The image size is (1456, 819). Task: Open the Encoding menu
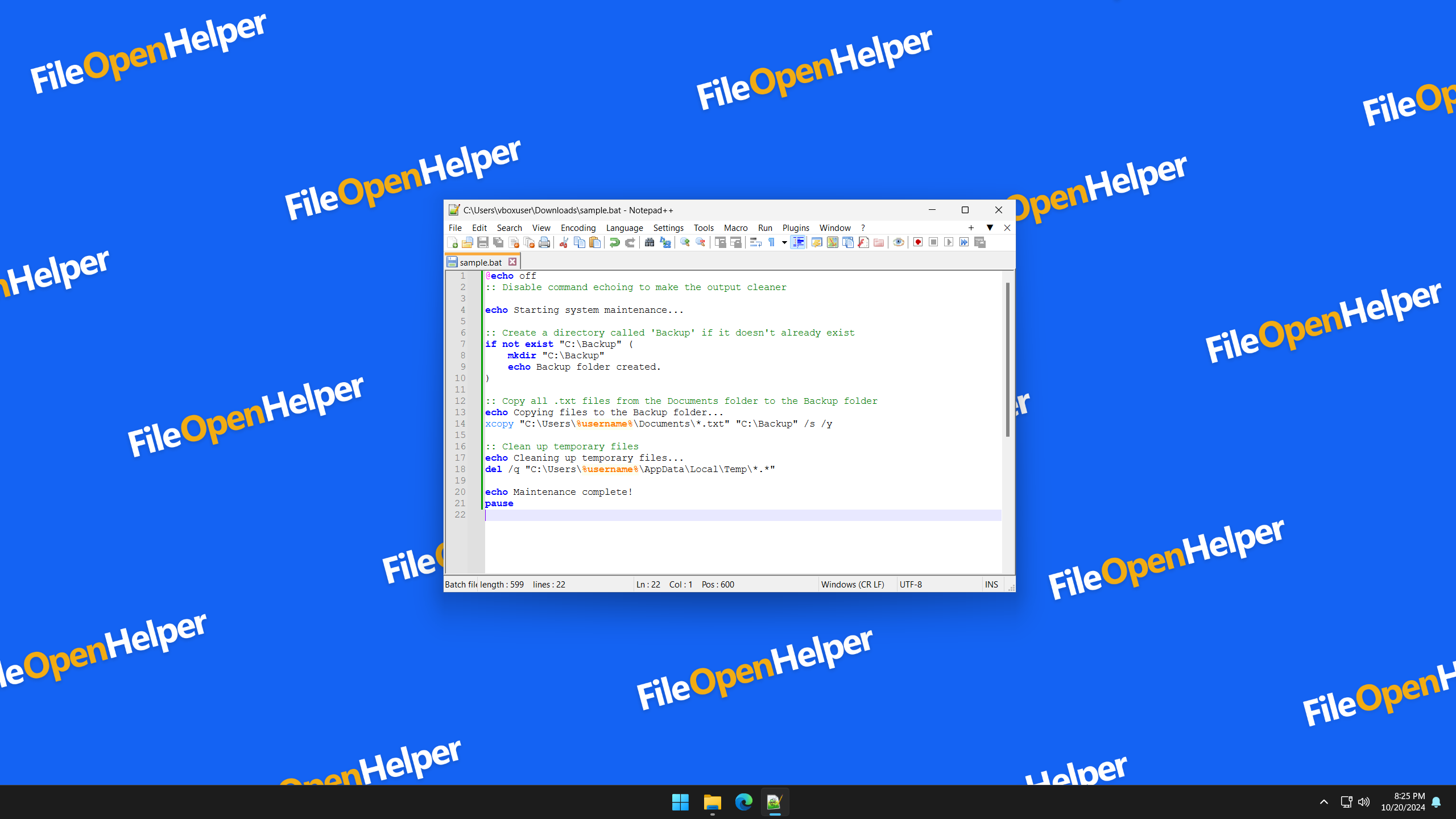578,227
